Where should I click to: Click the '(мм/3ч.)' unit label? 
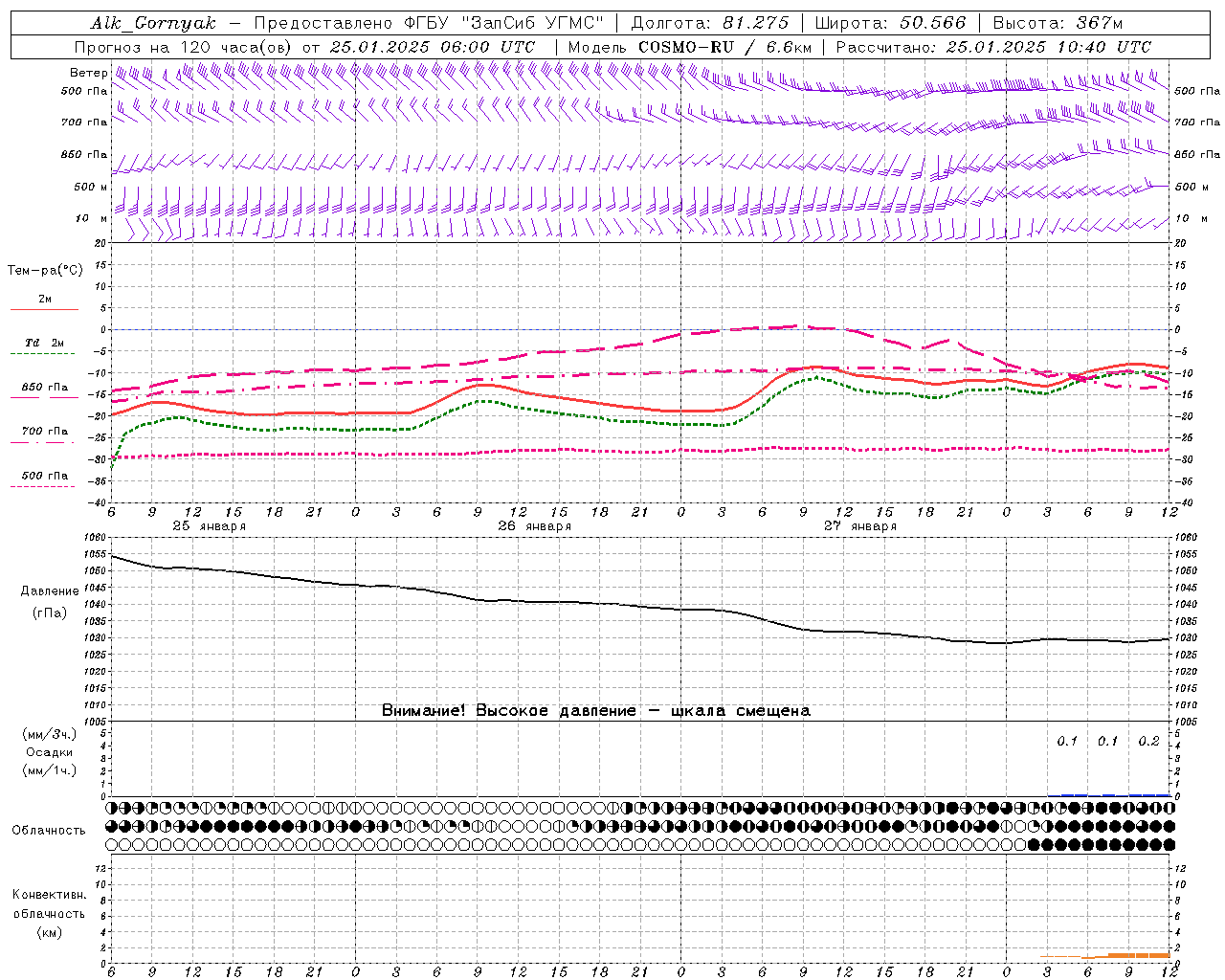tap(50, 734)
